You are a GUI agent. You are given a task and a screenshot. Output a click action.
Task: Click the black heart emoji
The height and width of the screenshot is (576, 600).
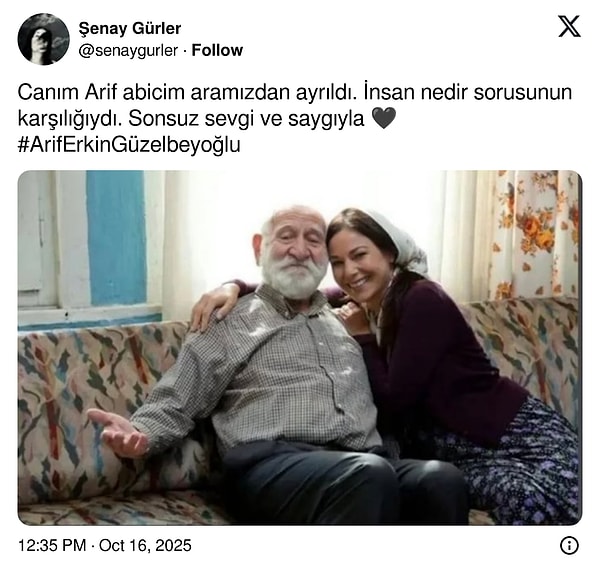point(384,118)
